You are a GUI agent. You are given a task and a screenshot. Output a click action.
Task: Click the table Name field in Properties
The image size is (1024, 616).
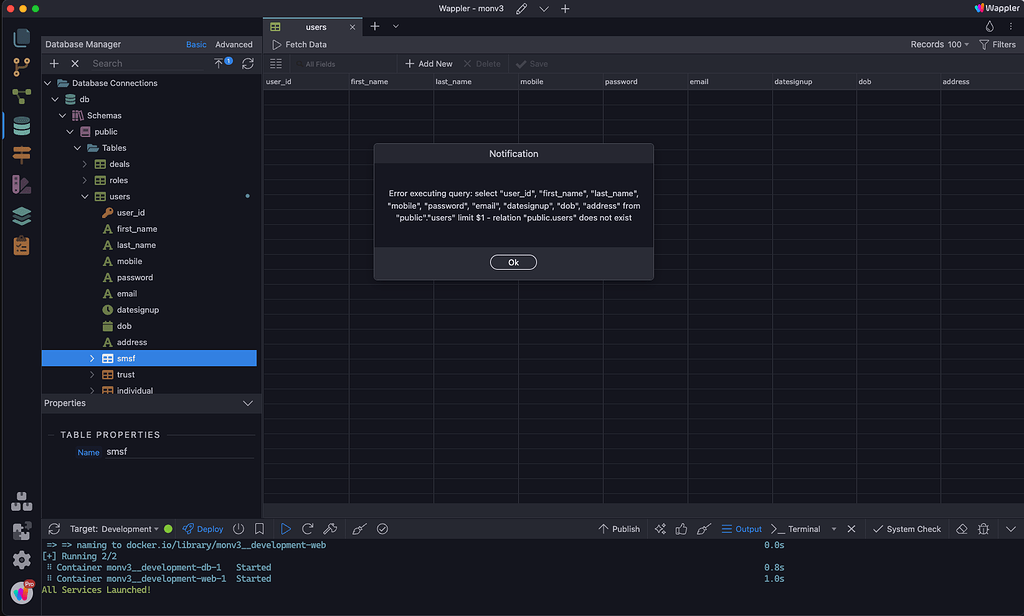[178, 452]
